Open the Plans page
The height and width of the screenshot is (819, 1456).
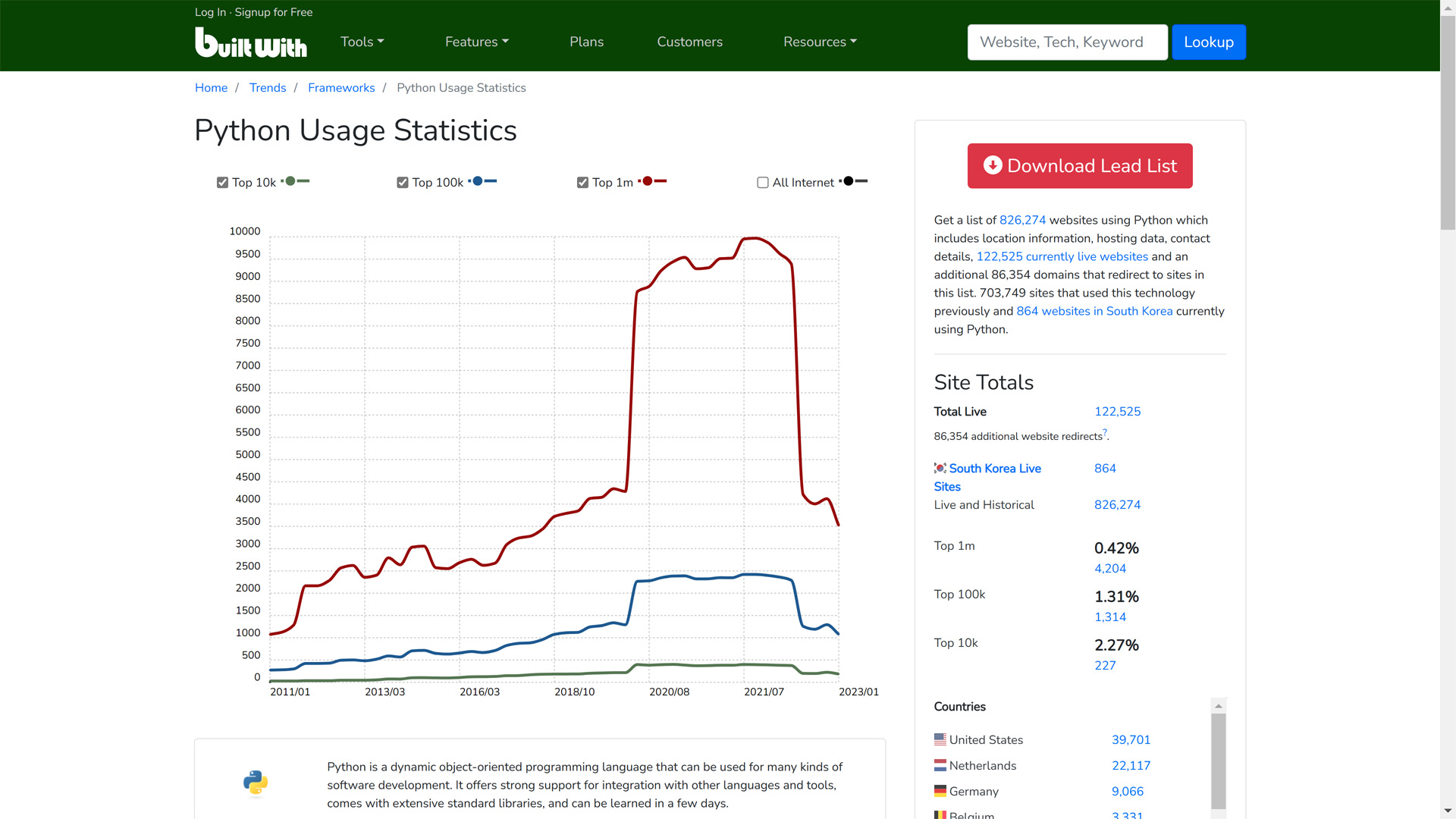coord(586,42)
